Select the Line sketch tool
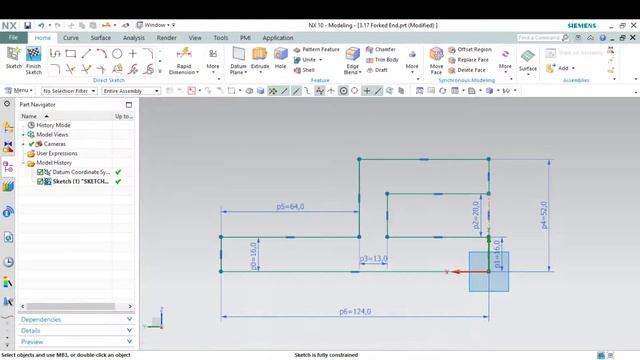 pyautogui.click(x=86, y=53)
